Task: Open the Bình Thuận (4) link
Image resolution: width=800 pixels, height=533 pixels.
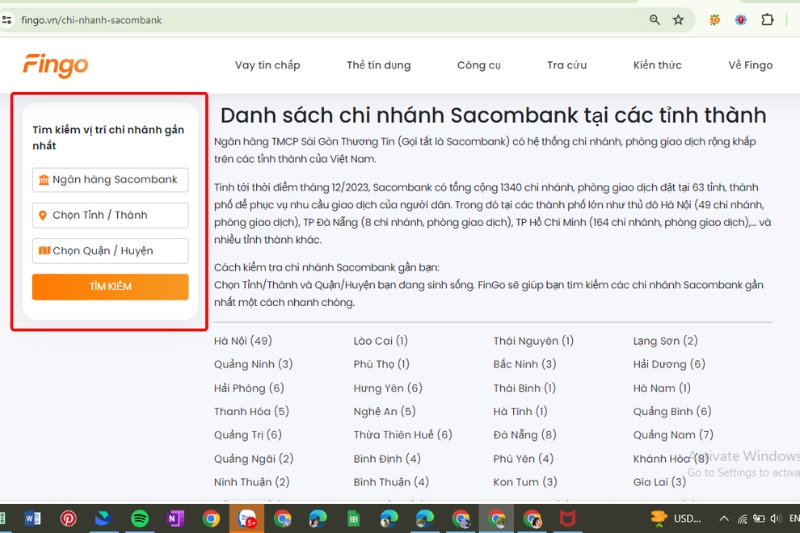Action: coord(391,481)
